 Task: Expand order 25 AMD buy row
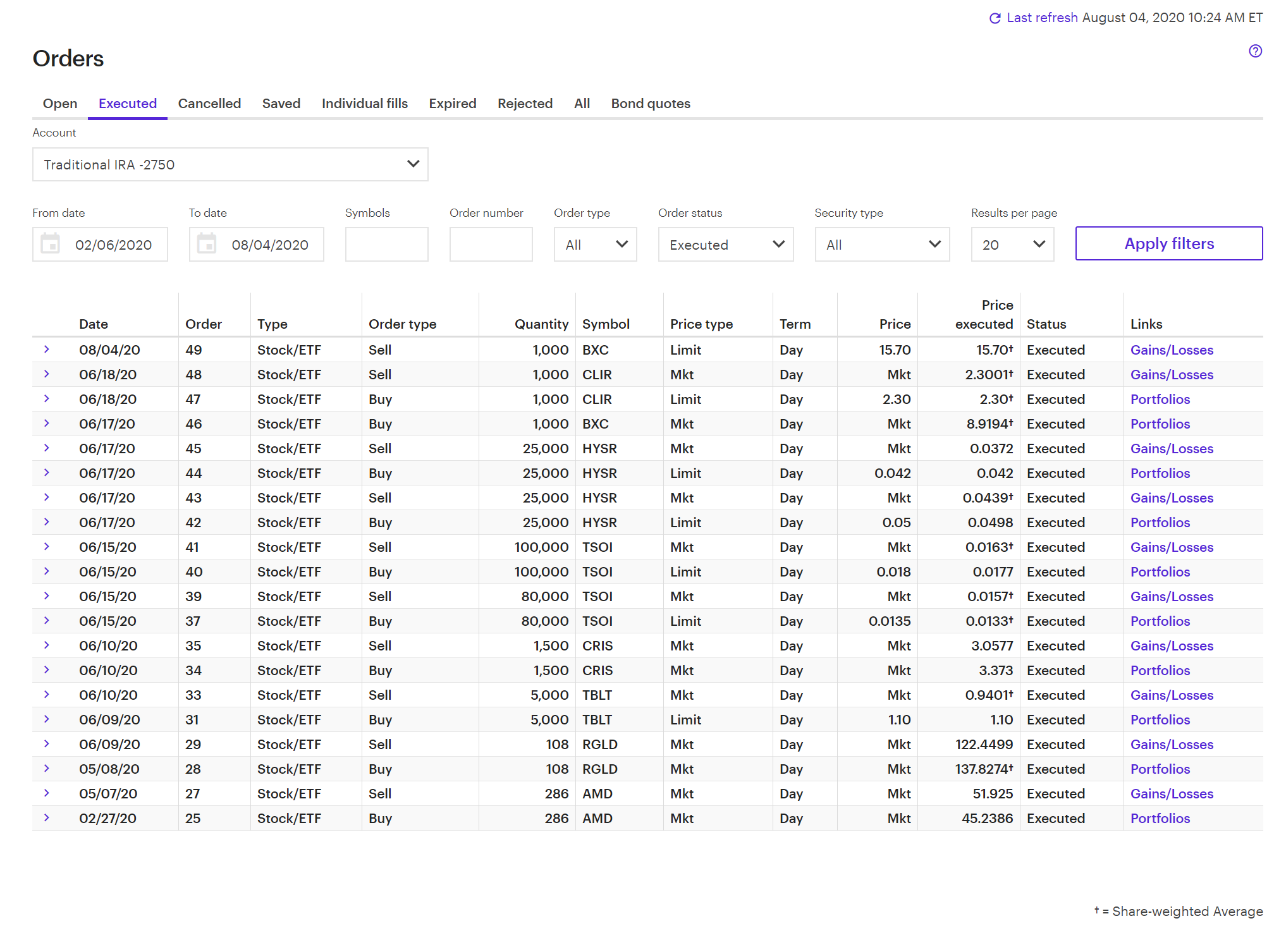point(47,818)
